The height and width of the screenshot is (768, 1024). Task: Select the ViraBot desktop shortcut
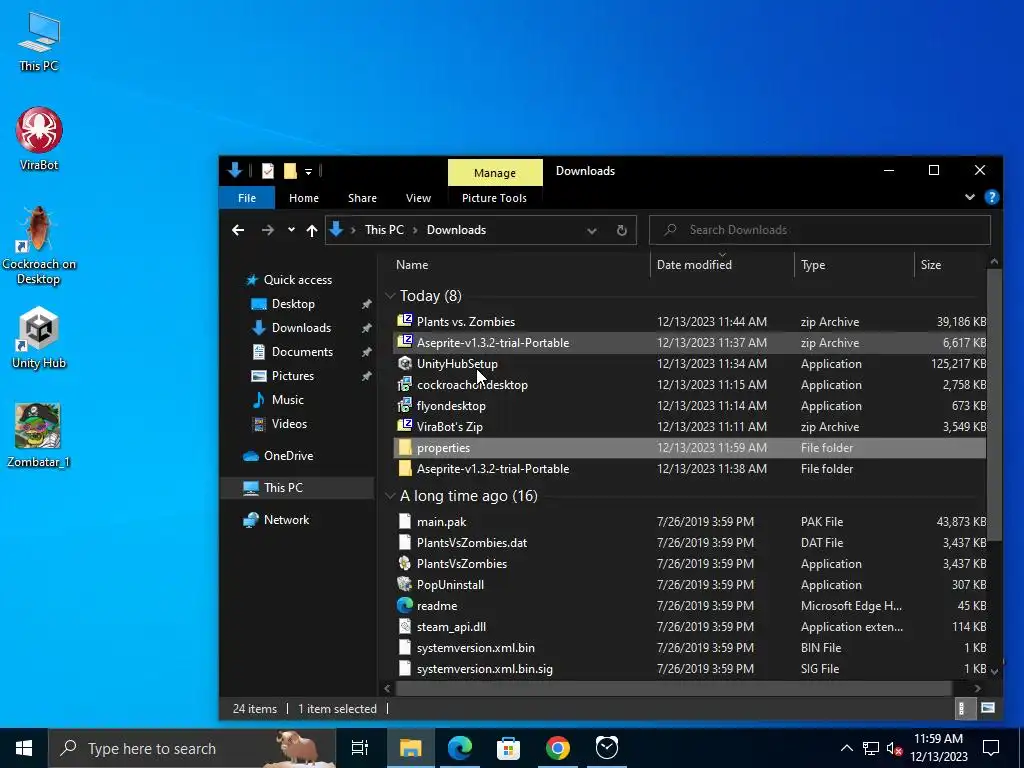[39, 138]
